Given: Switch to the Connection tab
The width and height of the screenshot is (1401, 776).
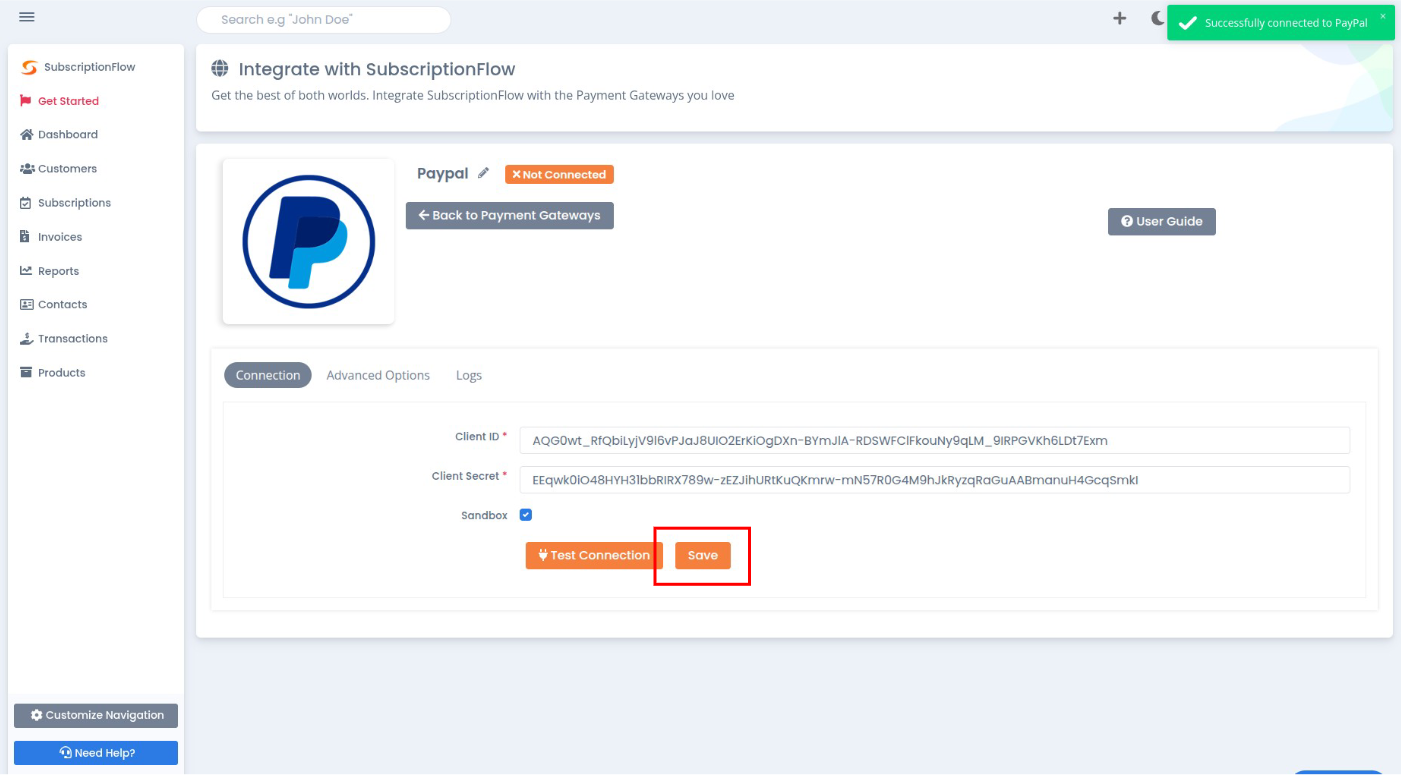Looking at the screenshot, I should coord(268,375).
